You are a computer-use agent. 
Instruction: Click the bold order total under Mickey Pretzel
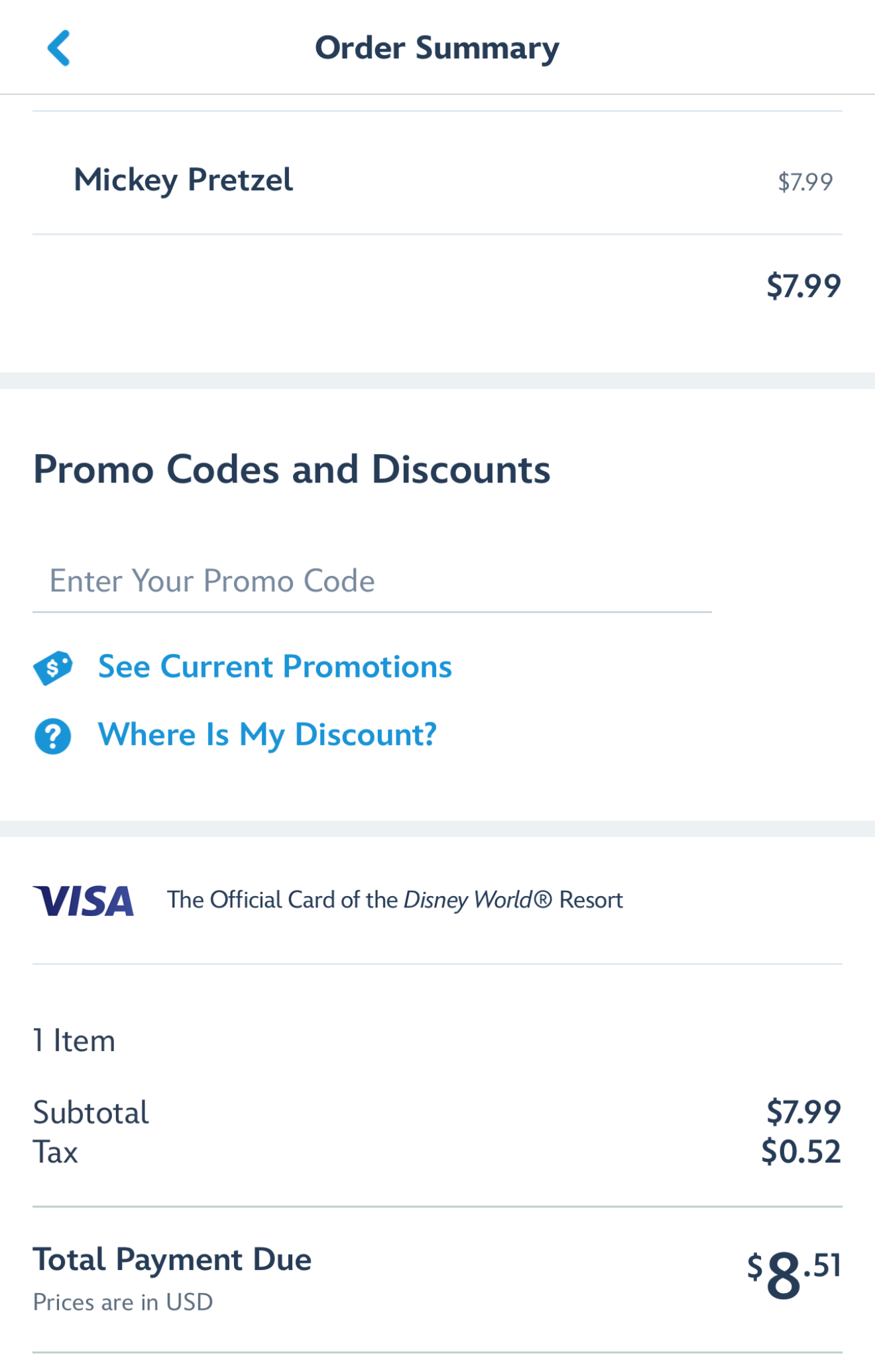[x=803, y=286]
